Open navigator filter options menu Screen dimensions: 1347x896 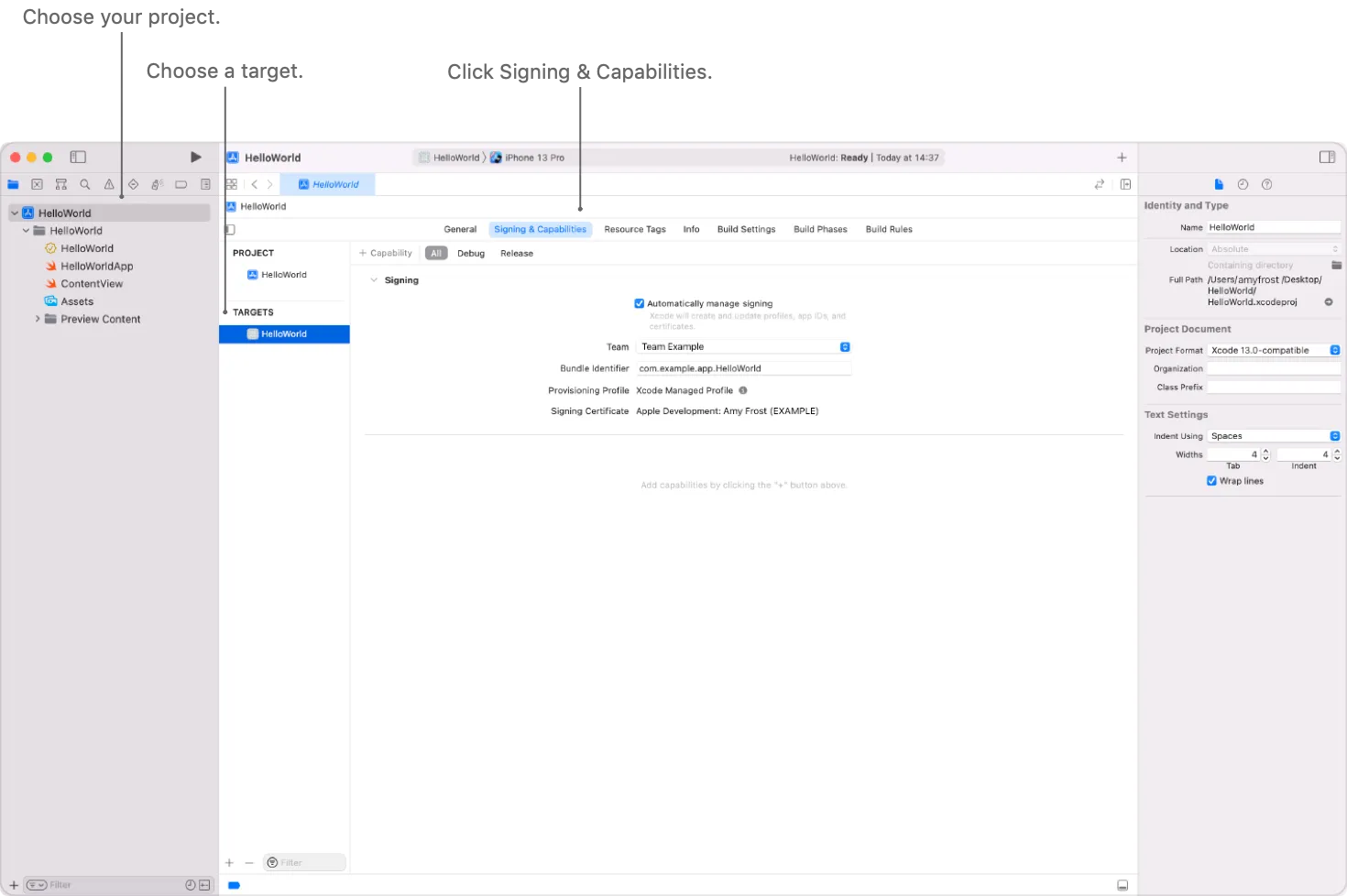click(37, 885)
